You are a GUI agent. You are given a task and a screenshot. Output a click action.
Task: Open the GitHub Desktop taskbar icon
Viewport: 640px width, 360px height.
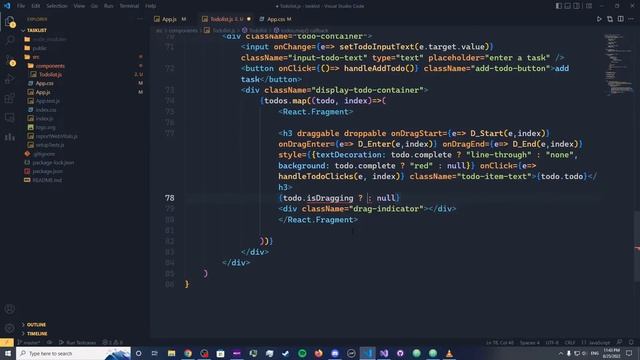tap(400, 353)
